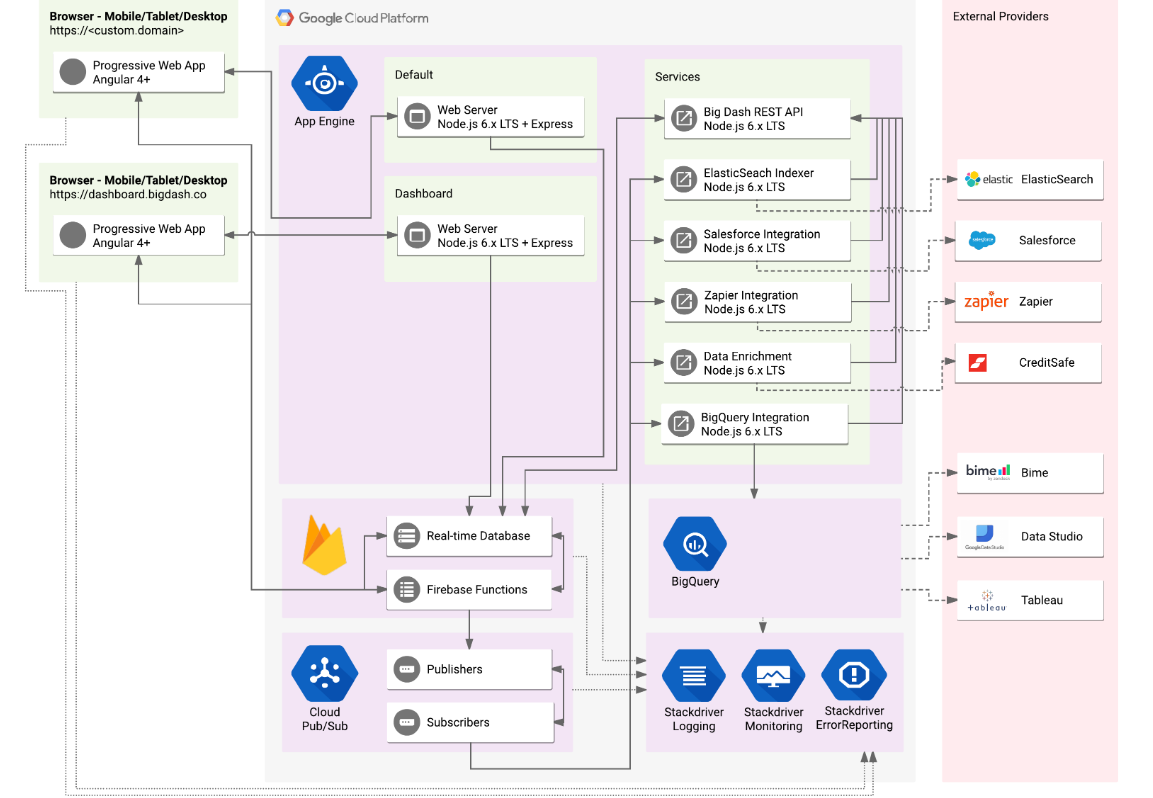The image size is (1153, 798).
Task: Select the Salesforce Integration node icon
Action: tap(684, 241)
